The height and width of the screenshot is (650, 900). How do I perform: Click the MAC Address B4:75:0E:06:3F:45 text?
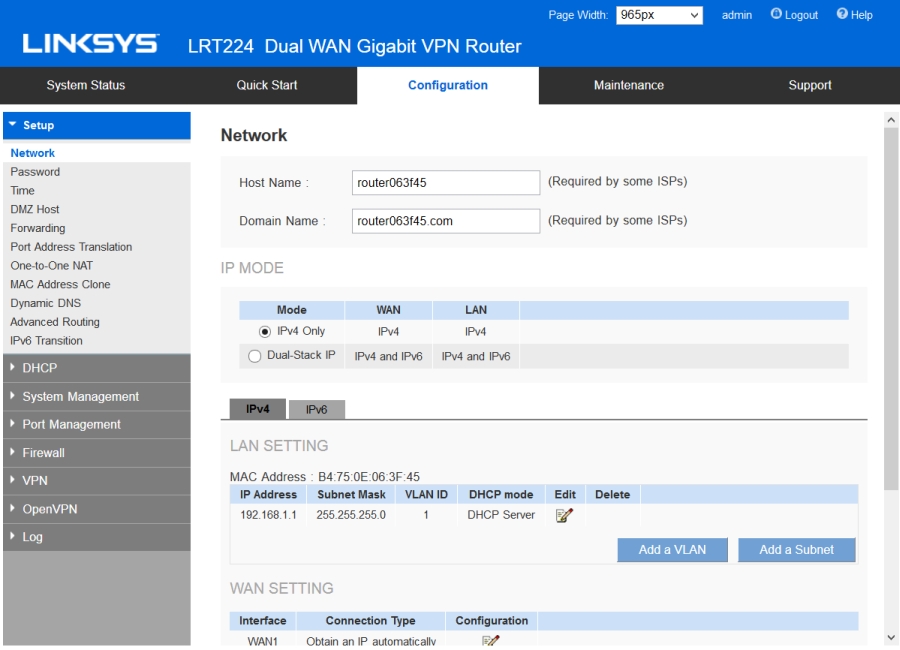[x=369, y=477]
